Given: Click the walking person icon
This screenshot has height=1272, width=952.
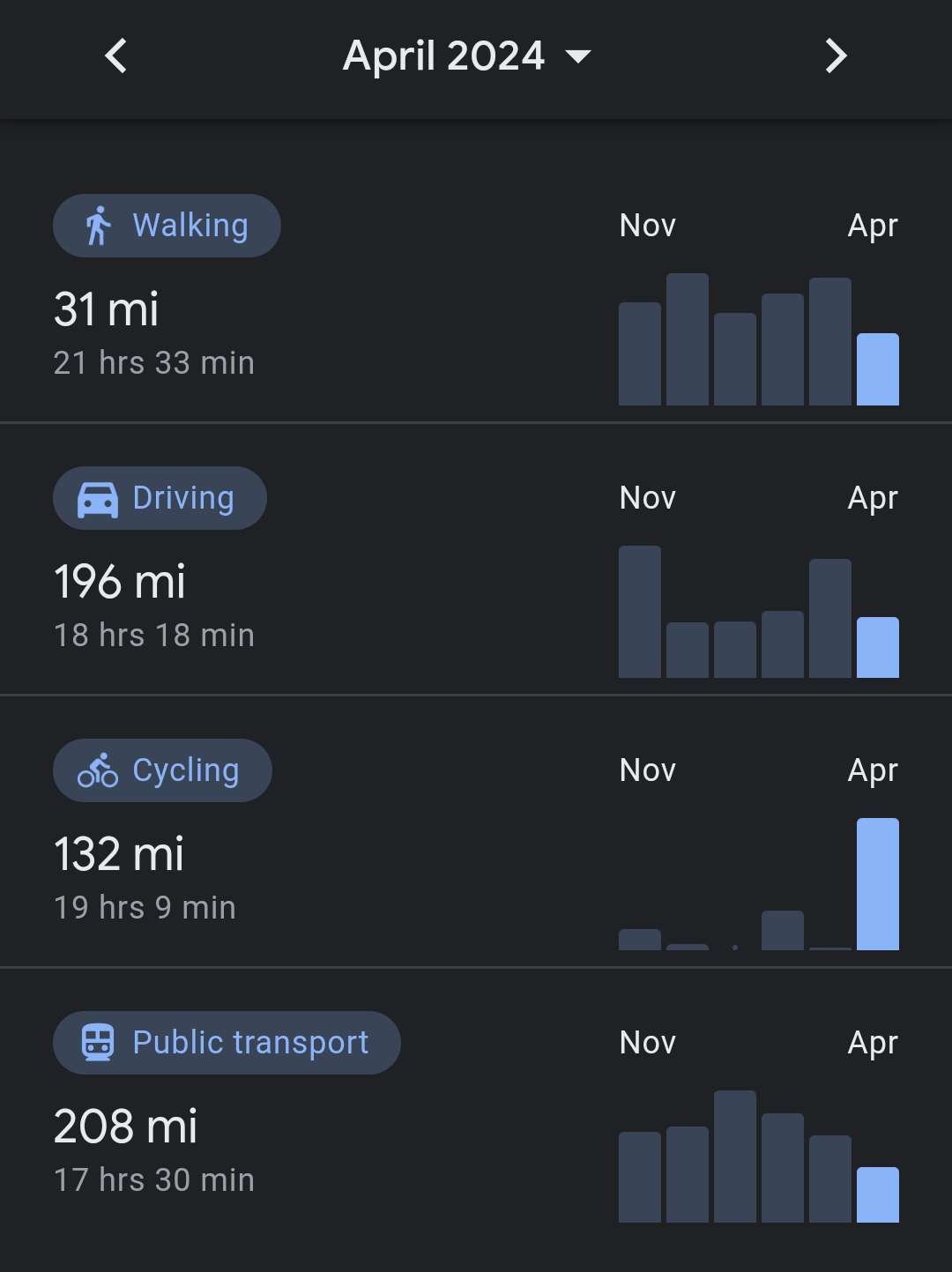Looking at the screenshot, I should click(98, 226).
